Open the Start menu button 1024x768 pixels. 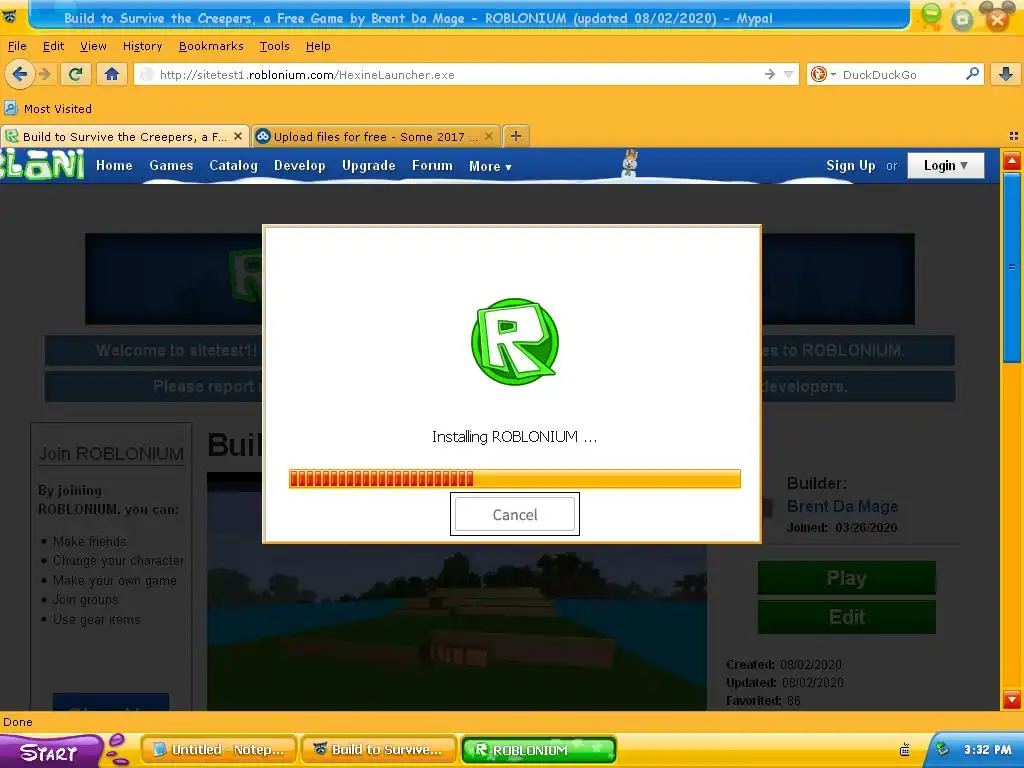50,752
